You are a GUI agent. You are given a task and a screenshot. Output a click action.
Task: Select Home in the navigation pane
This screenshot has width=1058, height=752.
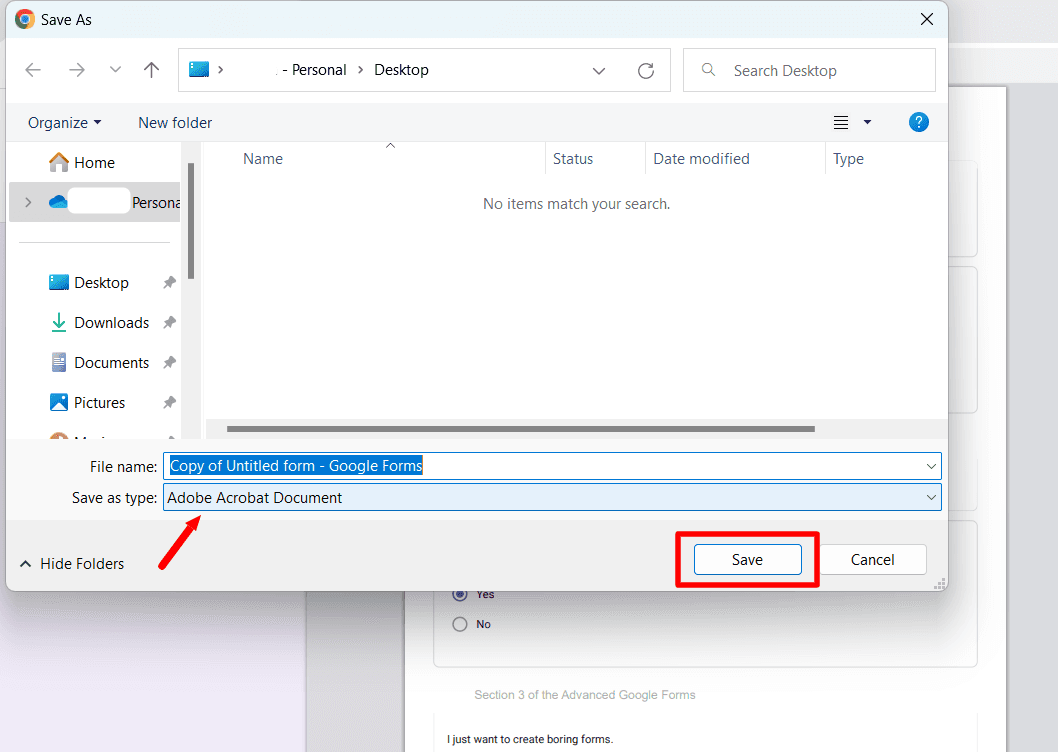(x=94, y=163)
